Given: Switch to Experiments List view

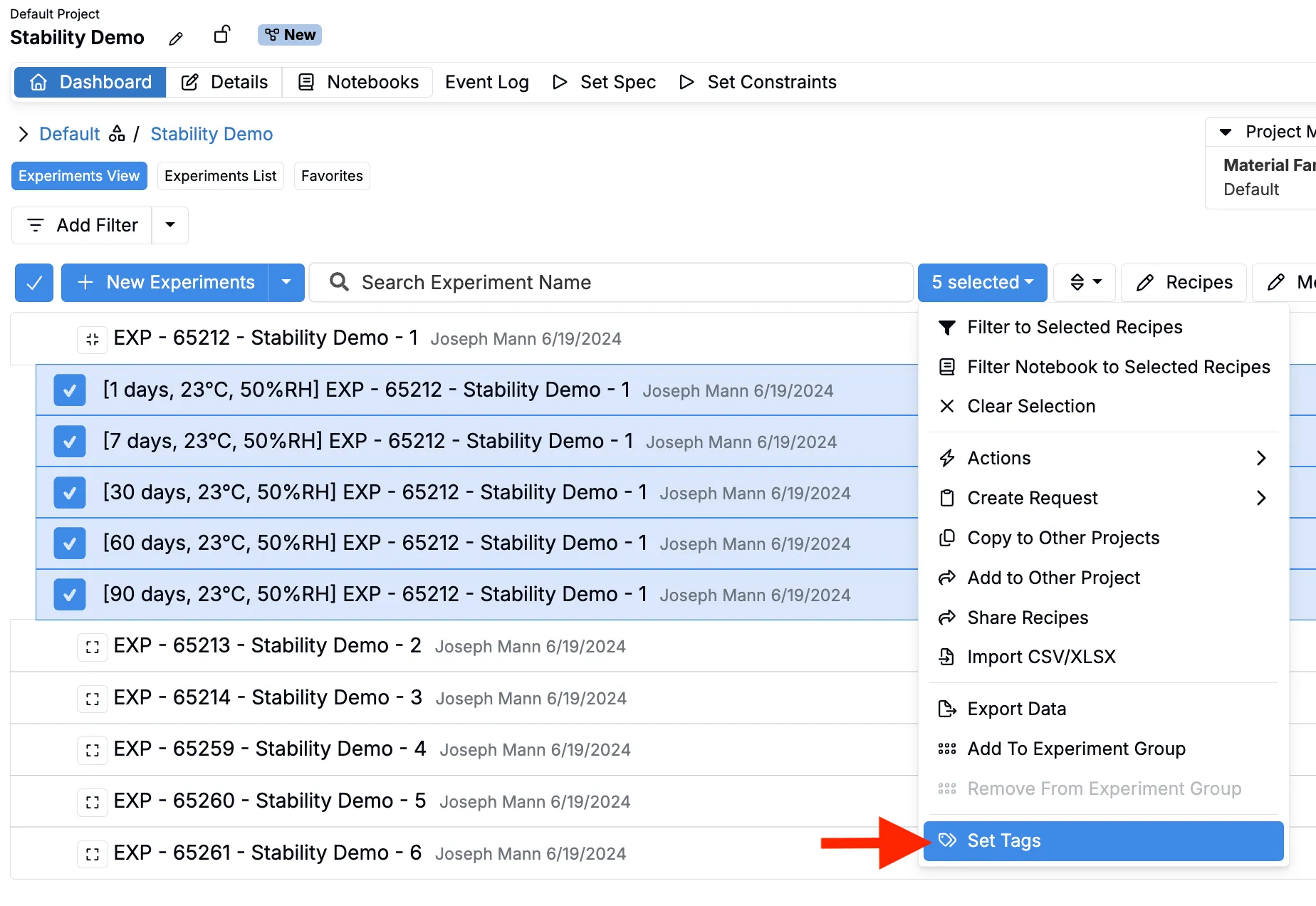Looking at the screenshot, I should (x=221, y=176).
